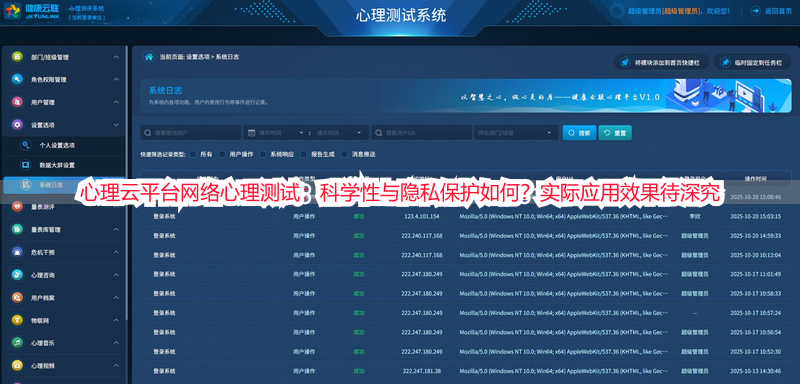This screenshot has height=384, width=800.
Task: Click the 危机干预 alarm icon
Action: tap(17, 252)
